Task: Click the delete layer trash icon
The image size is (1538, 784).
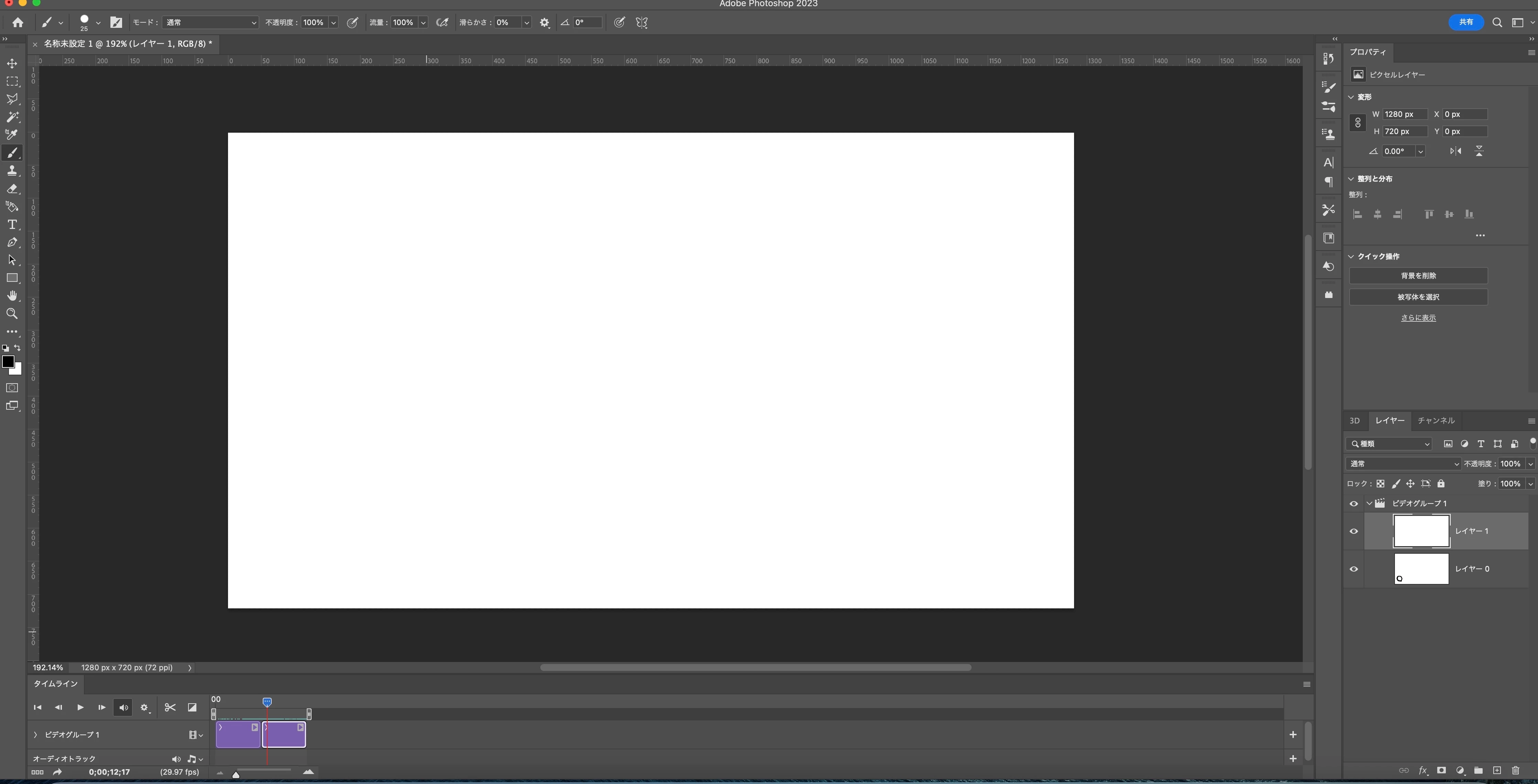Action: point(1515,771)
